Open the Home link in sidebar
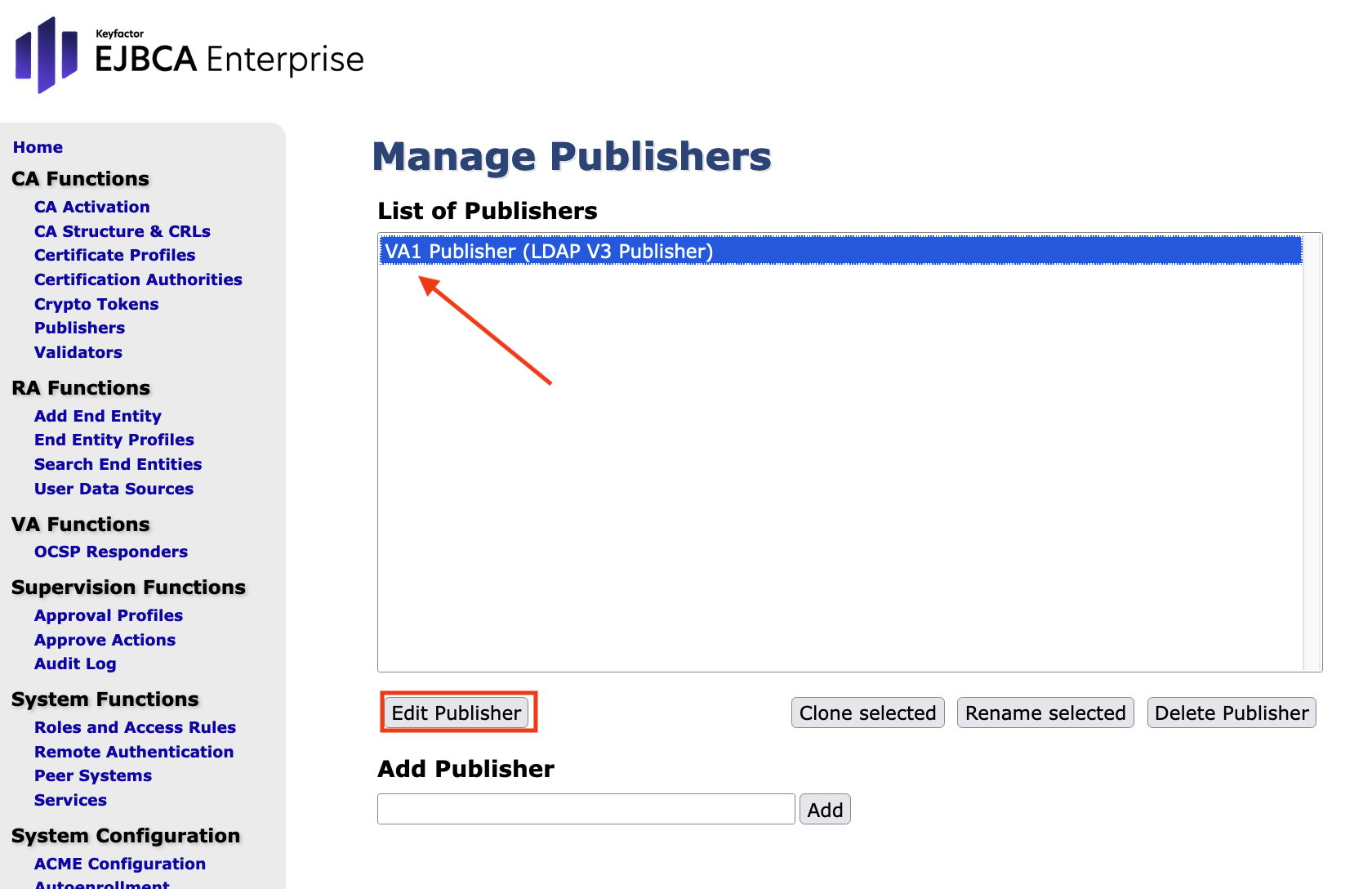The image size is (1372, 889). point(38,147)
